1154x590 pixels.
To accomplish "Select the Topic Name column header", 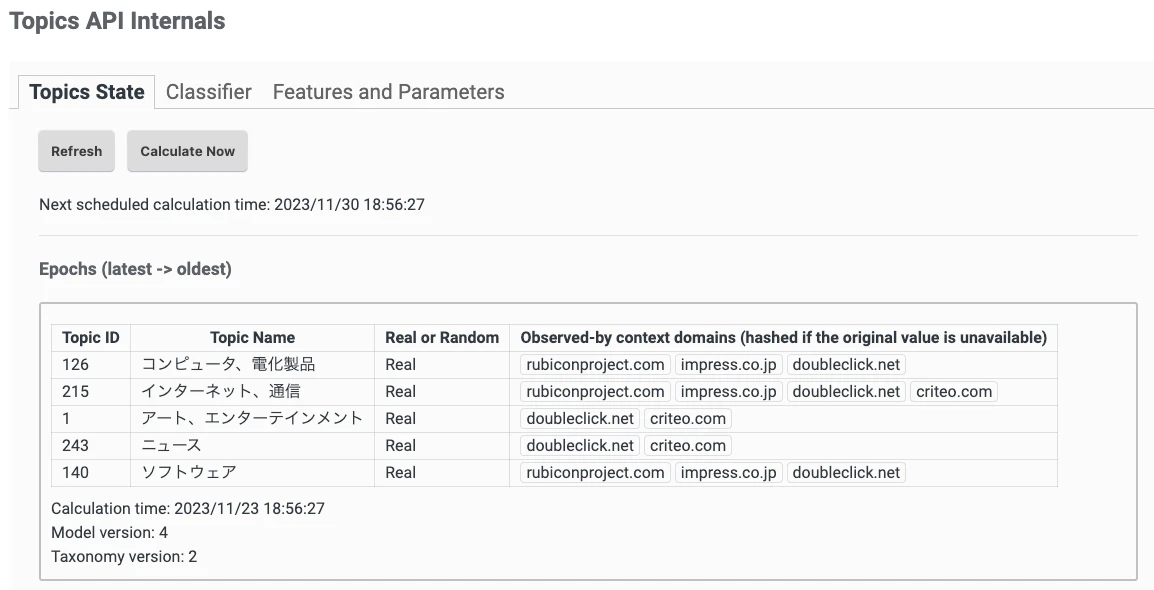I will click(x=253, y=337).
